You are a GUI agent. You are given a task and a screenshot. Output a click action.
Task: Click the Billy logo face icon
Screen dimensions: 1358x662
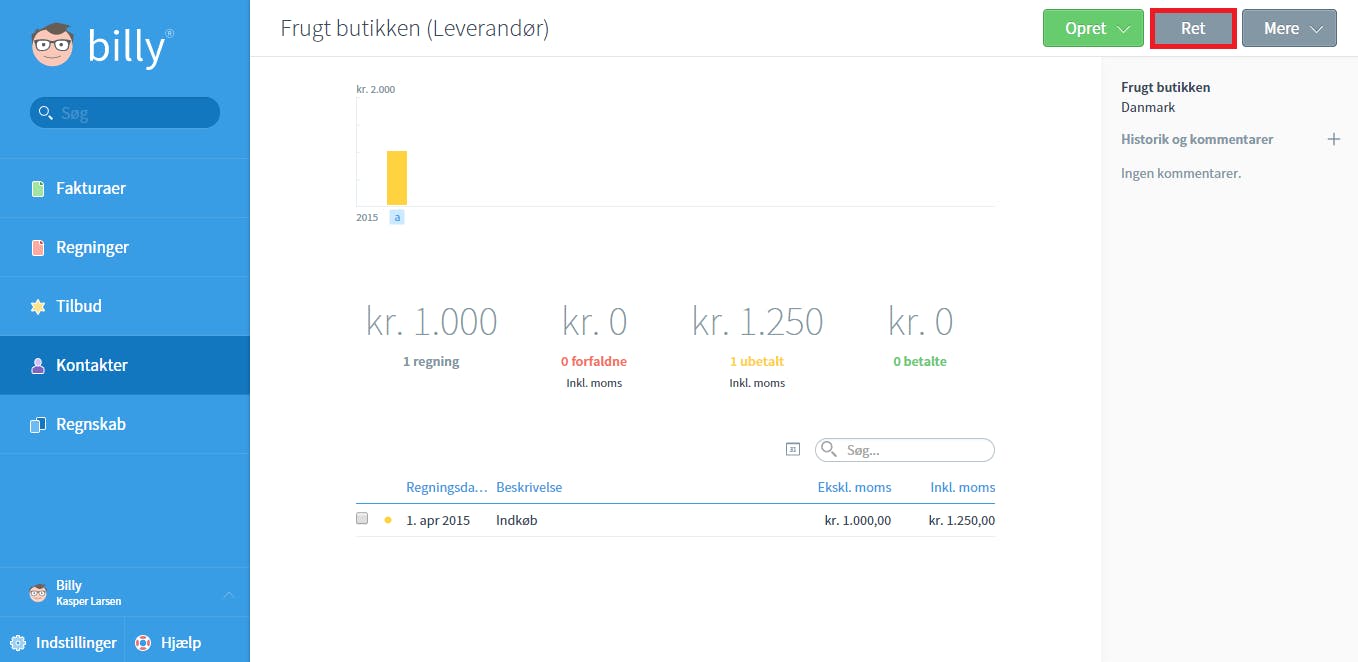(53, 46)
